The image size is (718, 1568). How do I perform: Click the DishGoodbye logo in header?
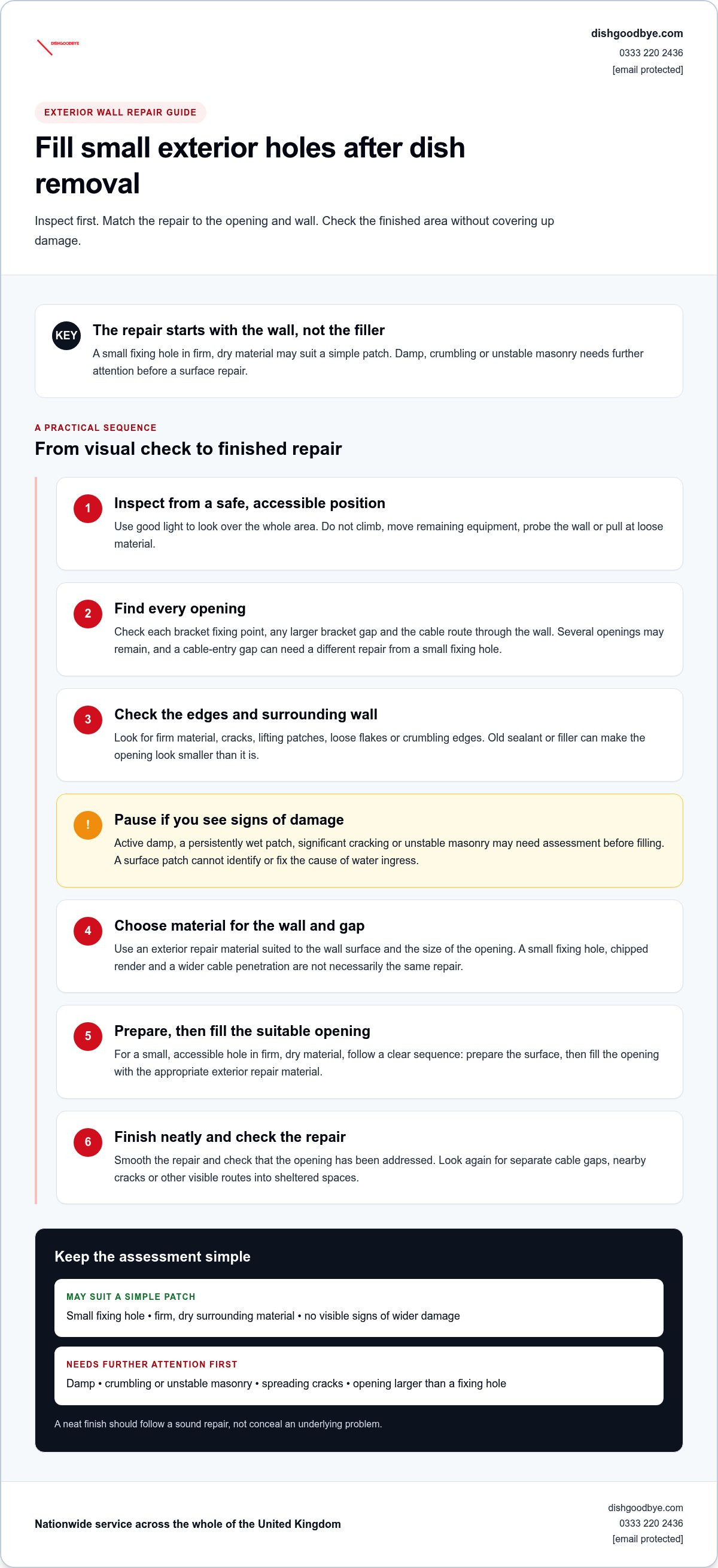(x=58, y=47)
